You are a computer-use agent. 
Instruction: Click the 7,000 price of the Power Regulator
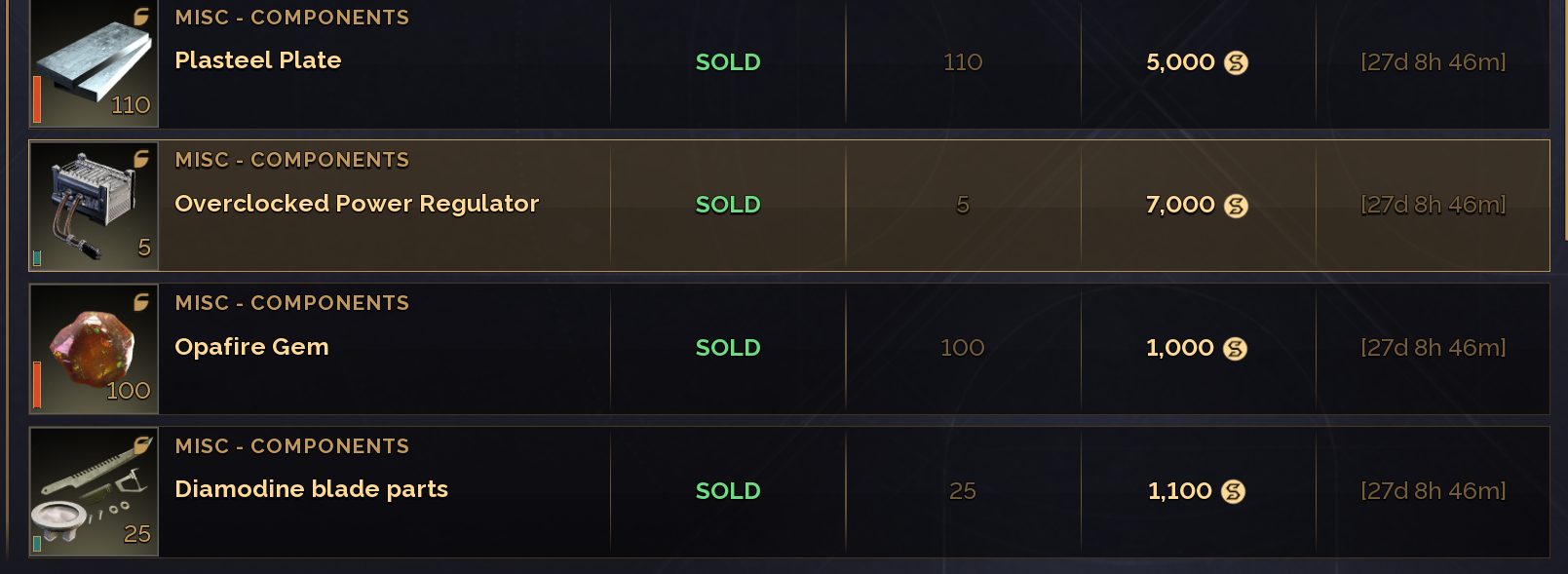tap(1180, 205)
